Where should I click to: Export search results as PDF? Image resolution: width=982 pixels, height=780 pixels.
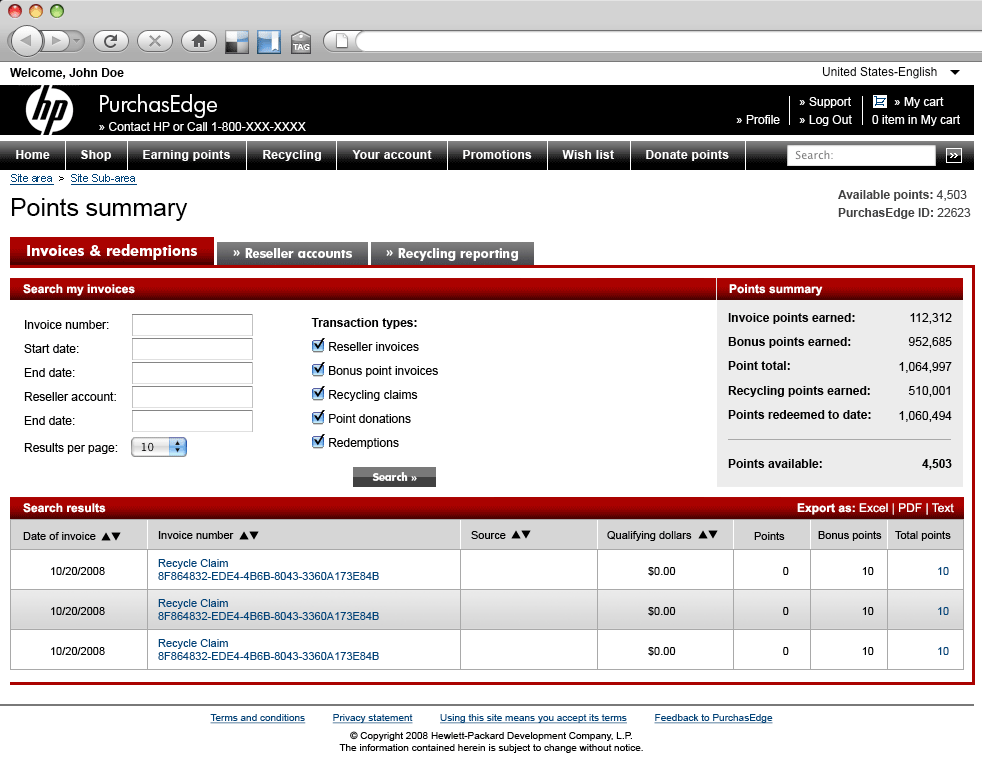[909, 508]
